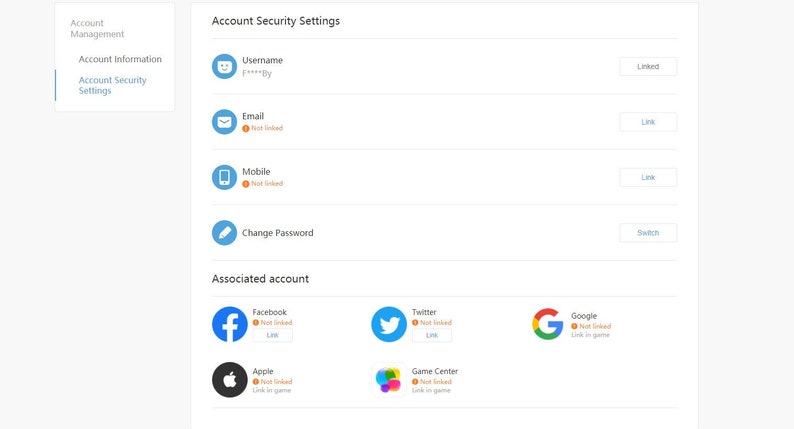Click the Linked button for Username
This screenshot has height=429, width=794.
tap(648, 66)
